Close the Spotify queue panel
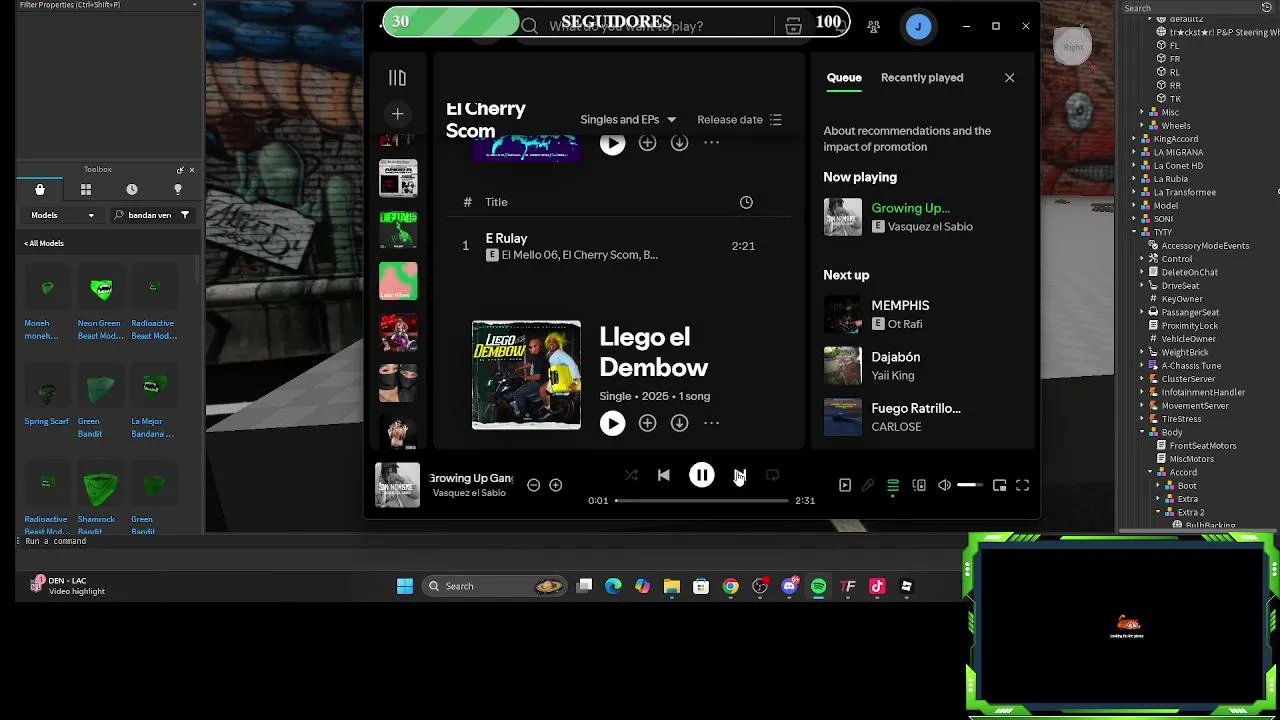1280x720 pixels. coord(1009,77)
